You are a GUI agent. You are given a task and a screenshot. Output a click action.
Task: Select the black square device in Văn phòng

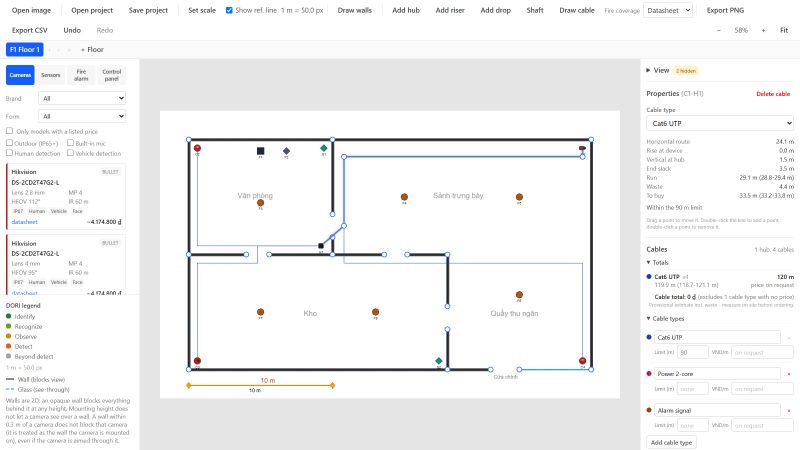coord(260,151)
